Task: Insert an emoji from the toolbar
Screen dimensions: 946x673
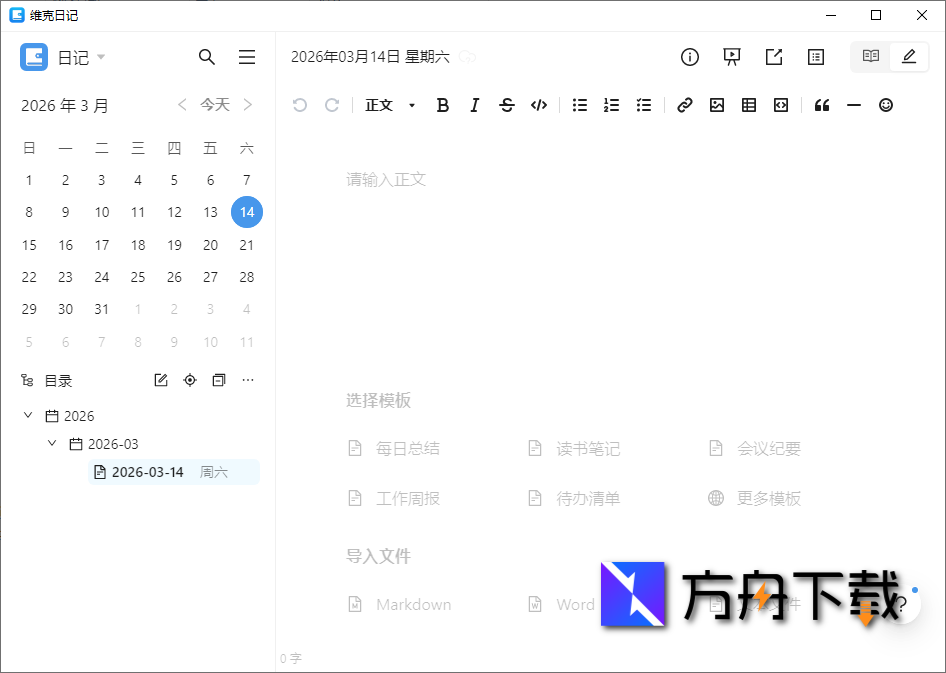Action: coord(885,105)
